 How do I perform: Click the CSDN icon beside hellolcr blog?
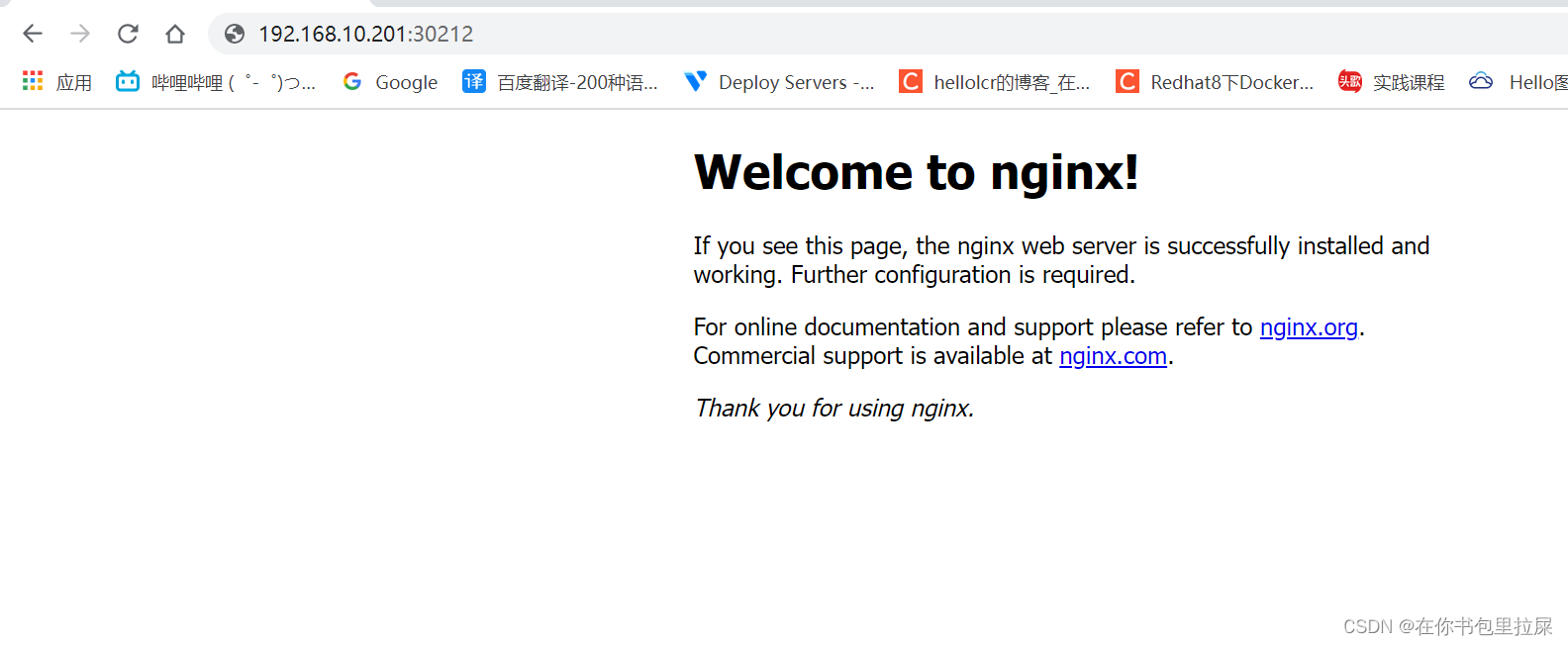[x=911, y=81]
